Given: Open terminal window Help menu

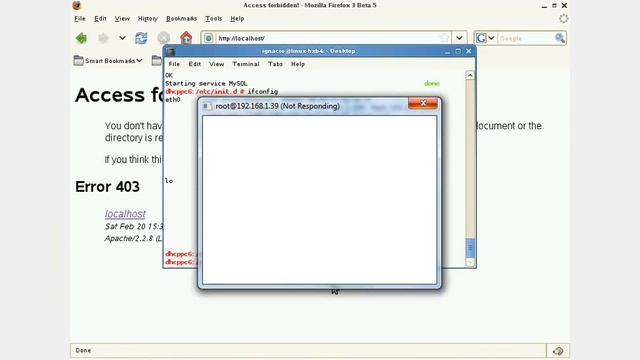Looking at the screenshot, I should [298, 64].
